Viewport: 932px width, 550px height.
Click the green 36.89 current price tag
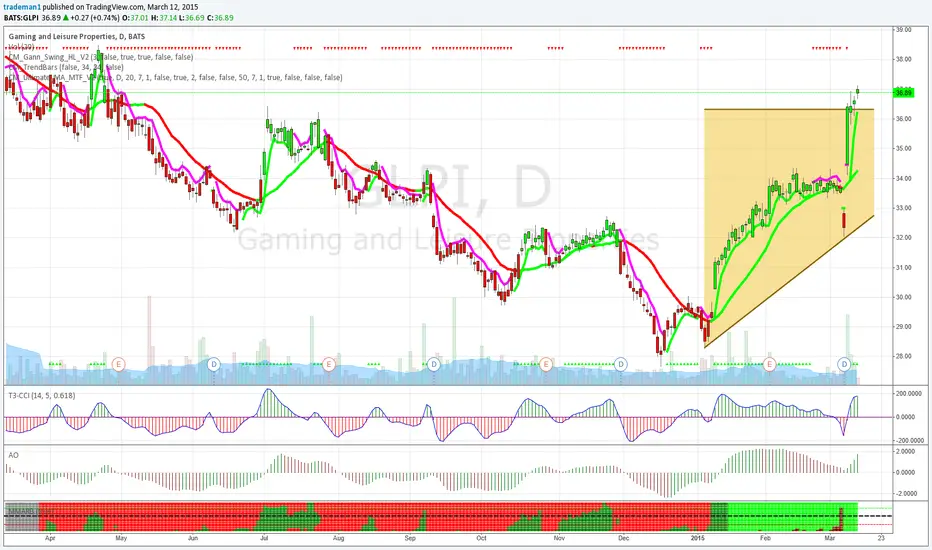(904, 93)
